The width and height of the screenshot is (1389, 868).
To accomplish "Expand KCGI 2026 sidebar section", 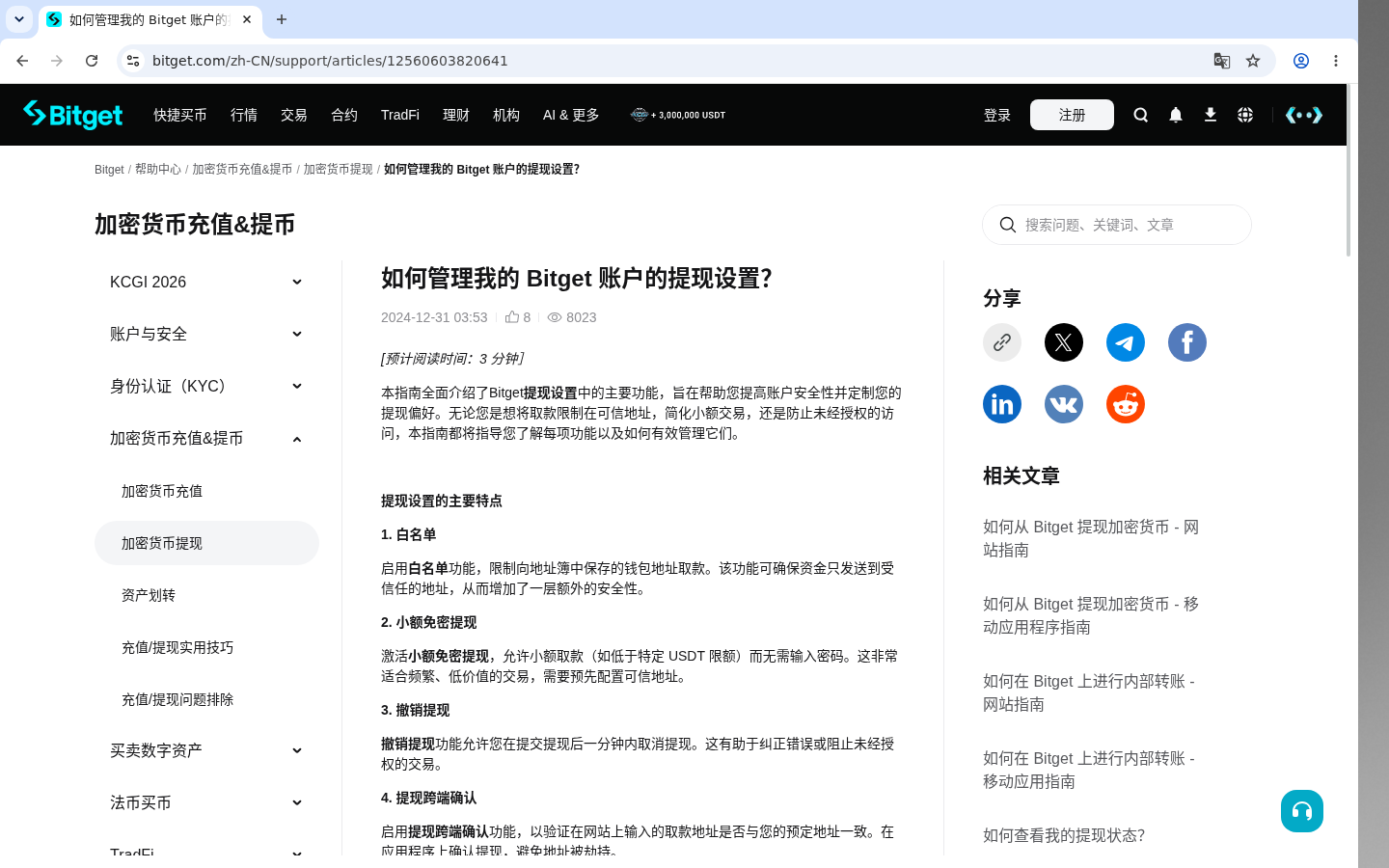I will [206, 282].
